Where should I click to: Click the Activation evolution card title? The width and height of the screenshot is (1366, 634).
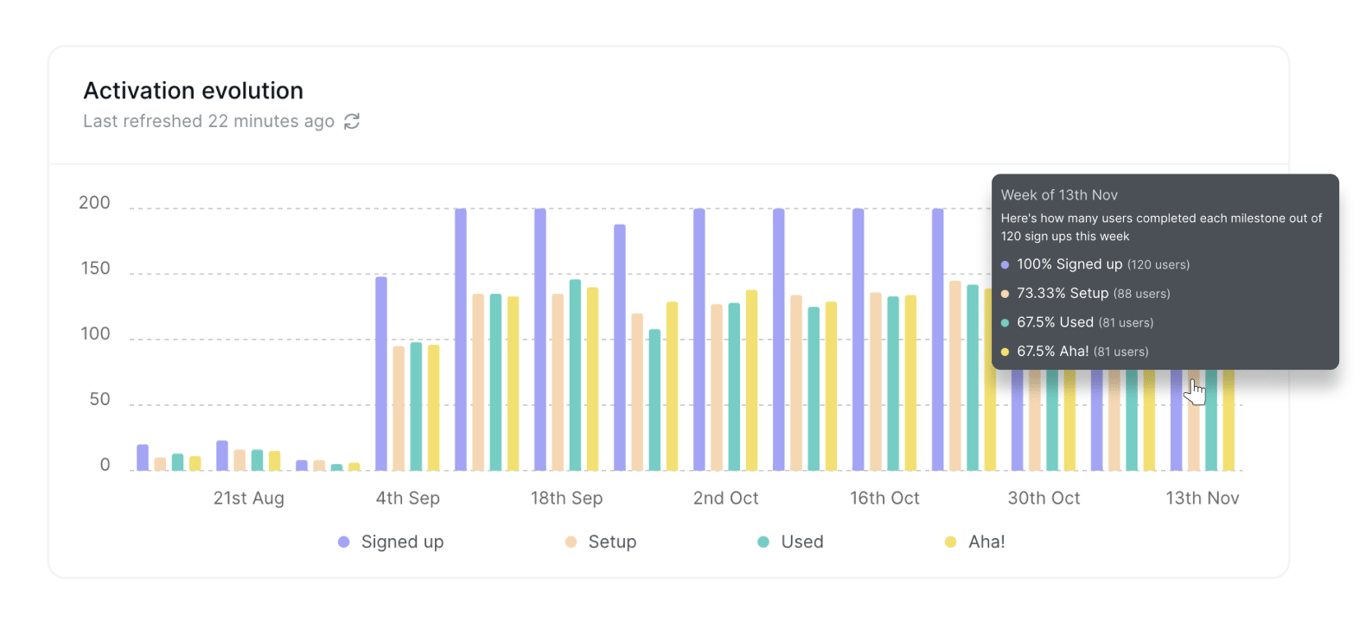click(x=193, y=91)
